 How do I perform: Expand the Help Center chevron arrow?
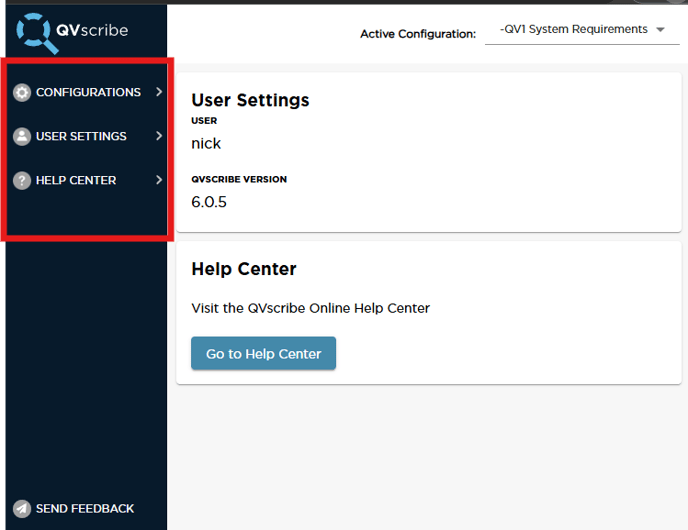[x=159, y=180]
